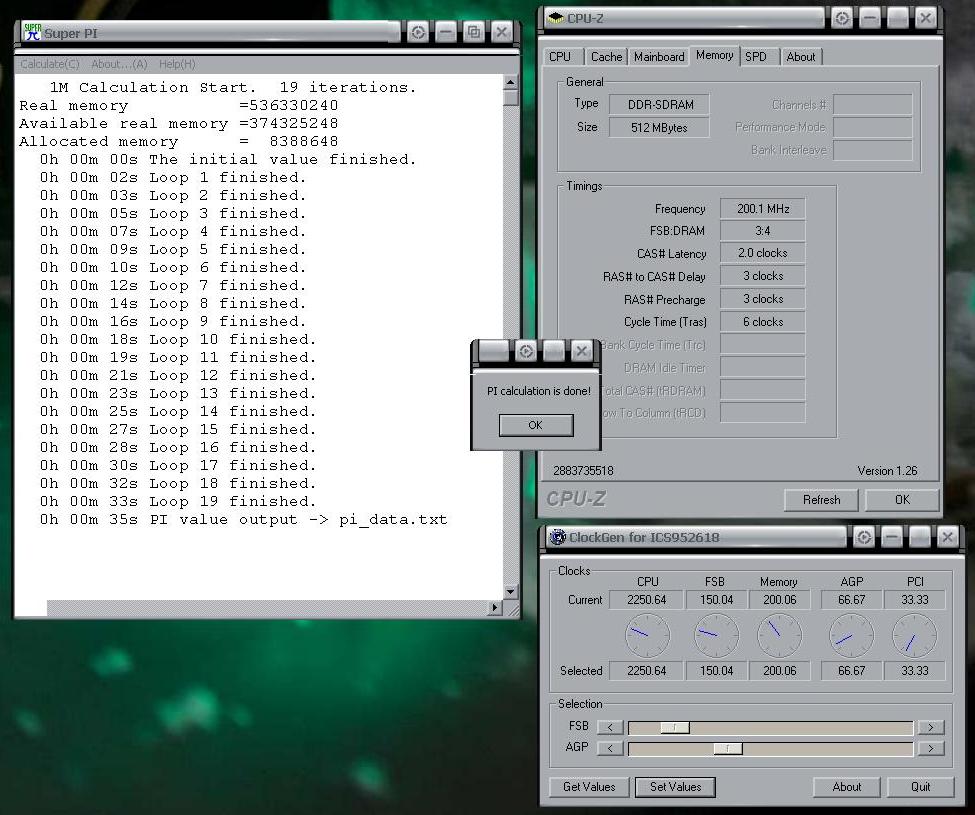
Task: Click the 'PI value output -> pi_data.txt' line
Action: point(243,520)
